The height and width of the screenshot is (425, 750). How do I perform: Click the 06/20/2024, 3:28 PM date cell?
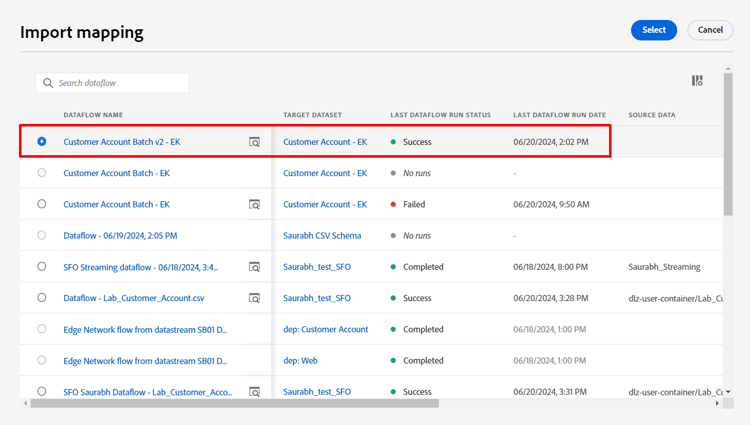551,298
